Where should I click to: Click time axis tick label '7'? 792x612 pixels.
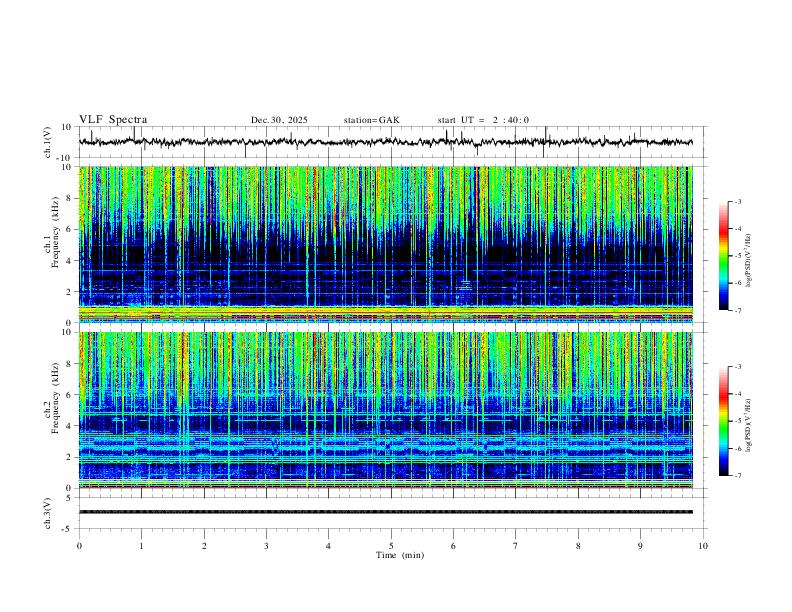pos(516,546)
